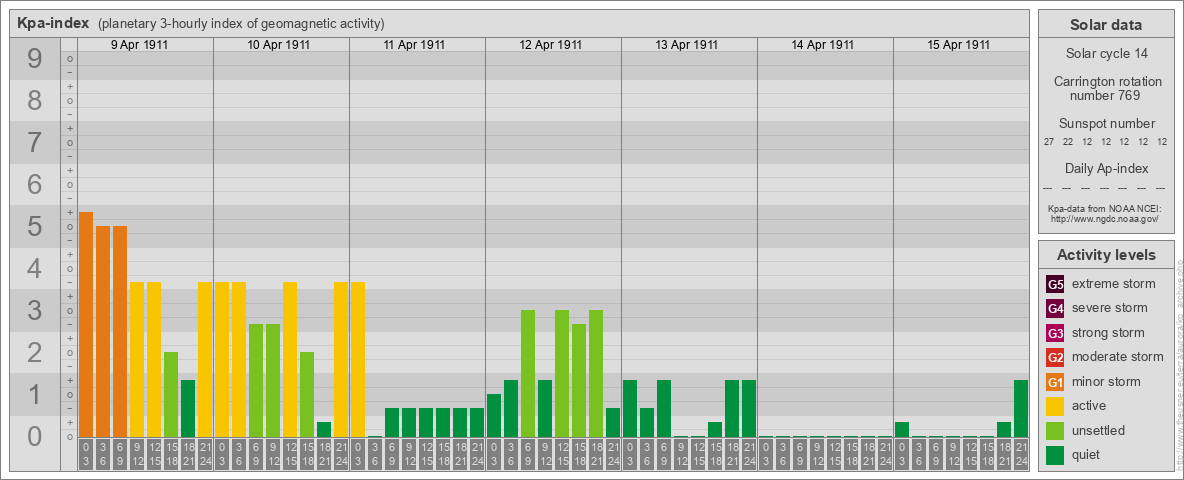
Task: Click the green bar for 13 Apr 21-24h
Action: pos(749,408)
